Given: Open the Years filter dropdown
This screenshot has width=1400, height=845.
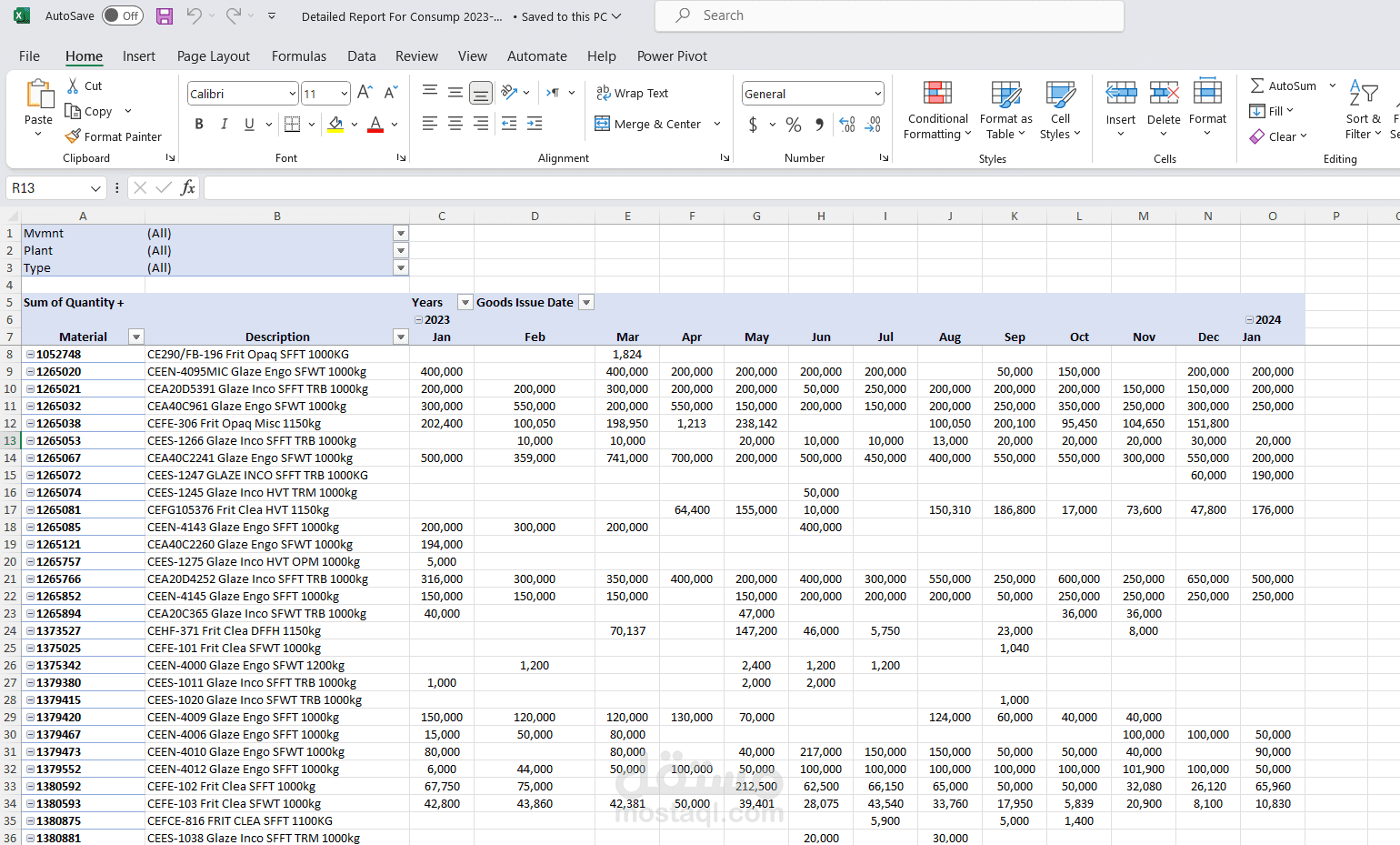Looking at the screenshot, I should tap(465, 302).
